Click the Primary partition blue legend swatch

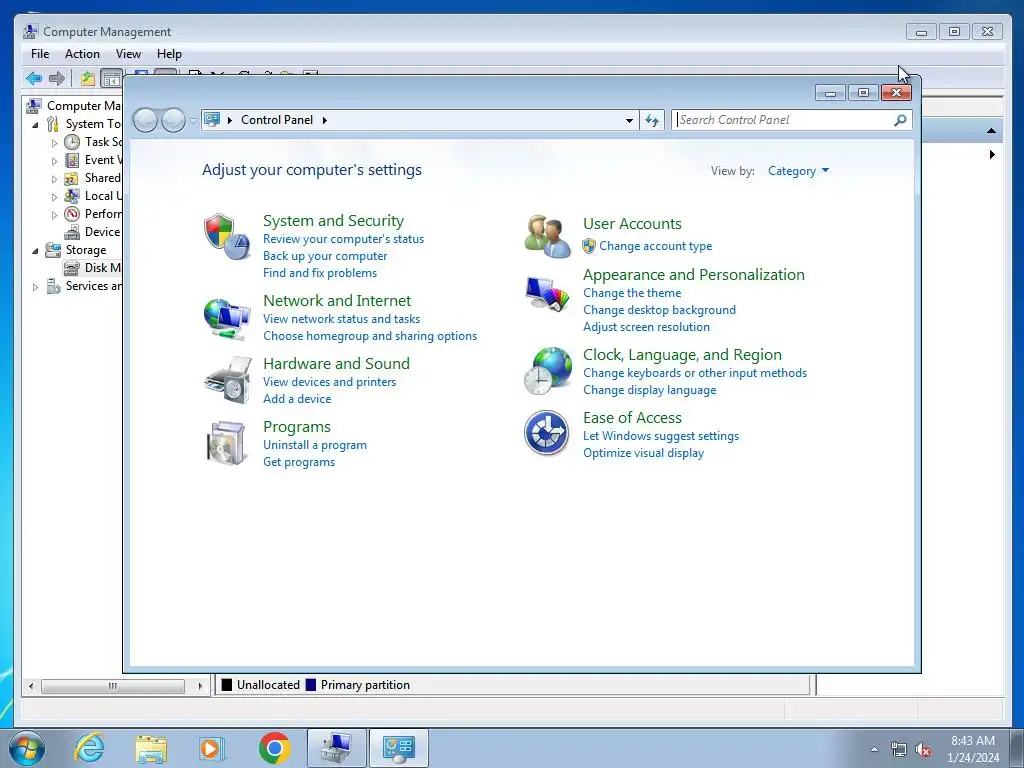311,685
